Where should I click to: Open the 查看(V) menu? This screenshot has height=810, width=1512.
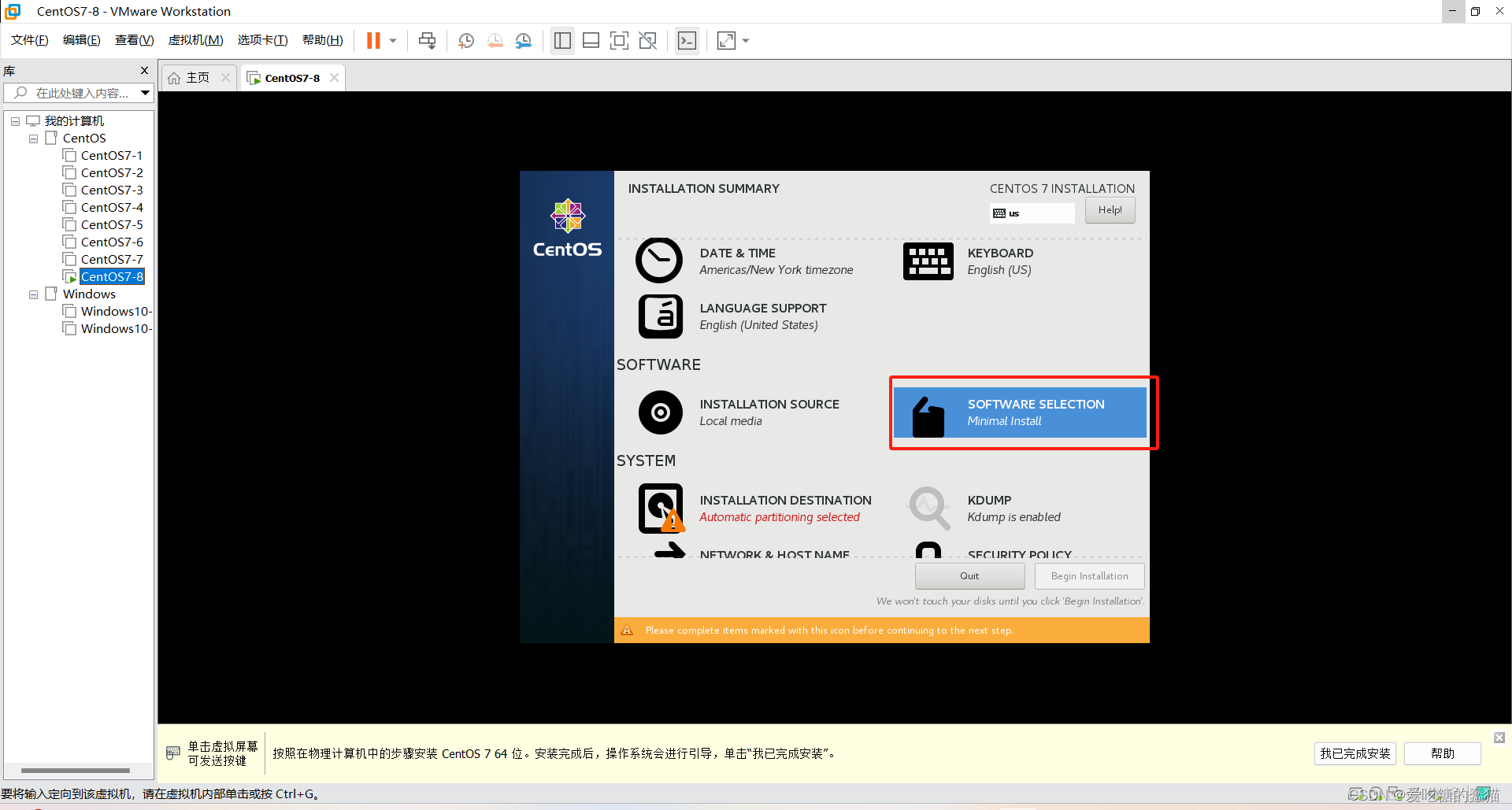(x=135, y=40)
